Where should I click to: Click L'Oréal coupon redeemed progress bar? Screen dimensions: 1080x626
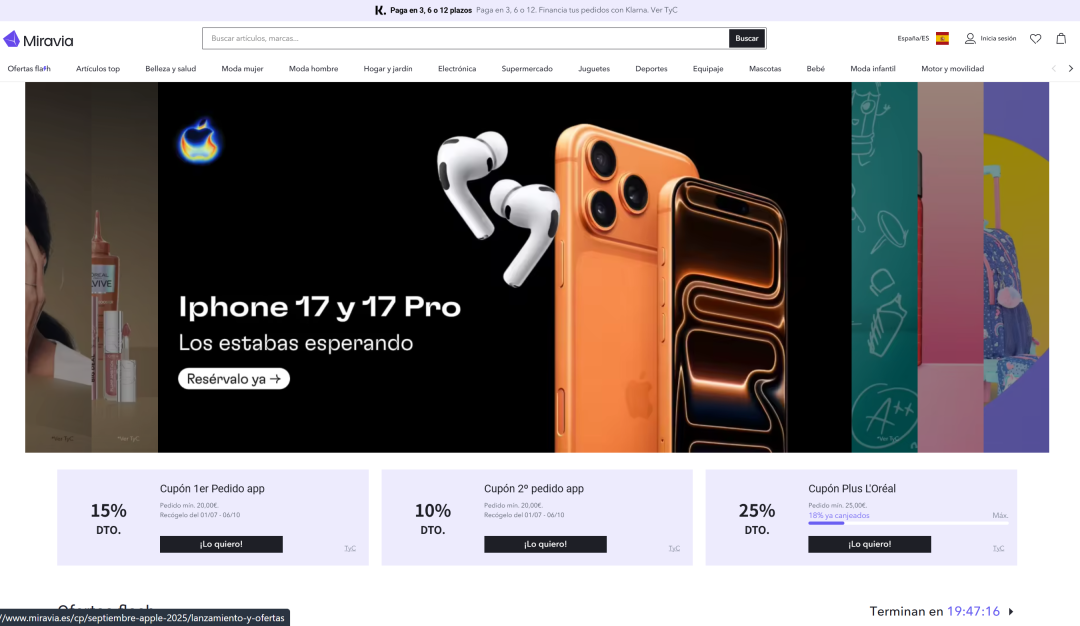[908, 523]
